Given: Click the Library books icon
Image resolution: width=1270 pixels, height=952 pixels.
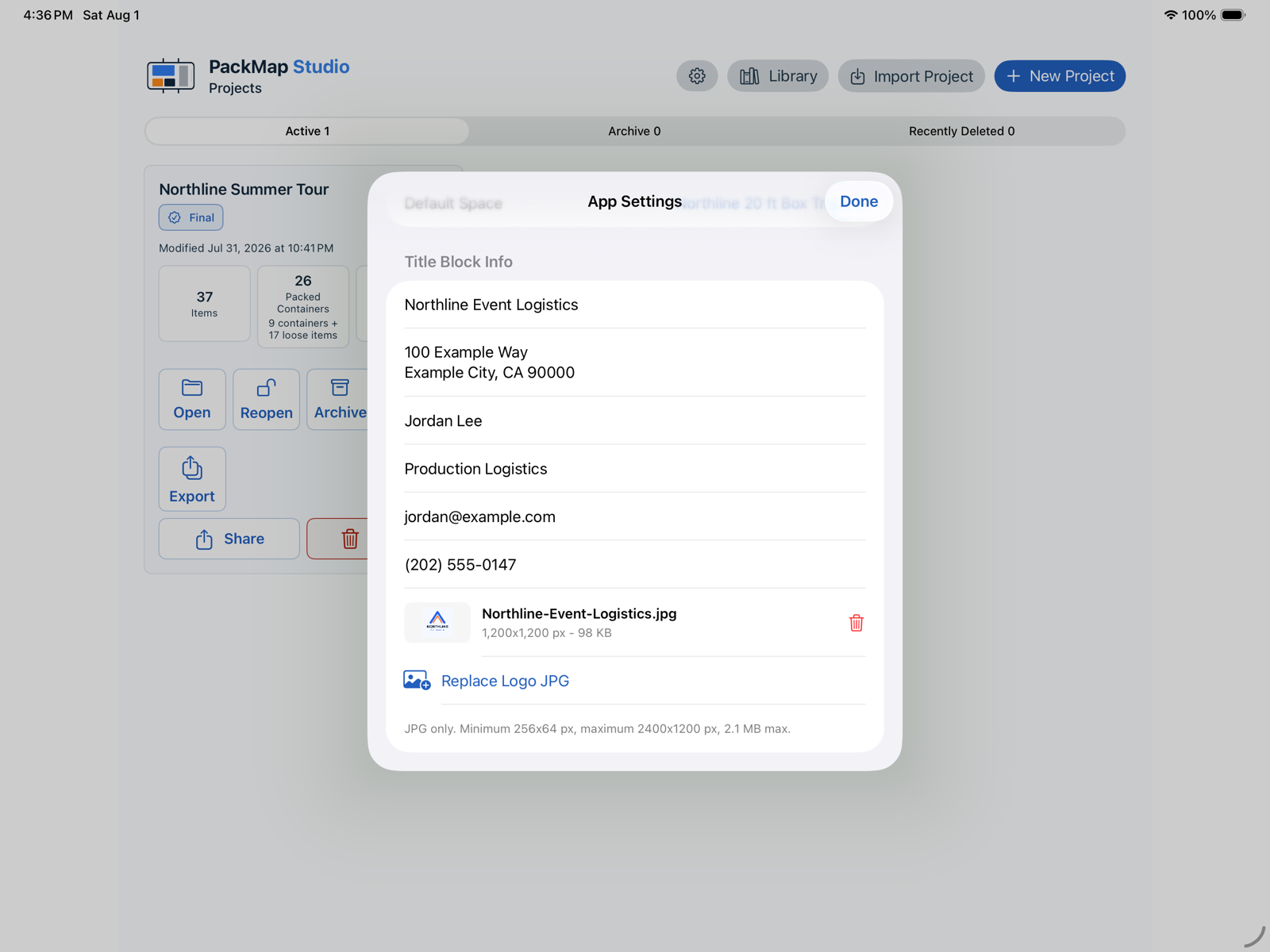Looking at the screenshot, I should coord(749,76).
